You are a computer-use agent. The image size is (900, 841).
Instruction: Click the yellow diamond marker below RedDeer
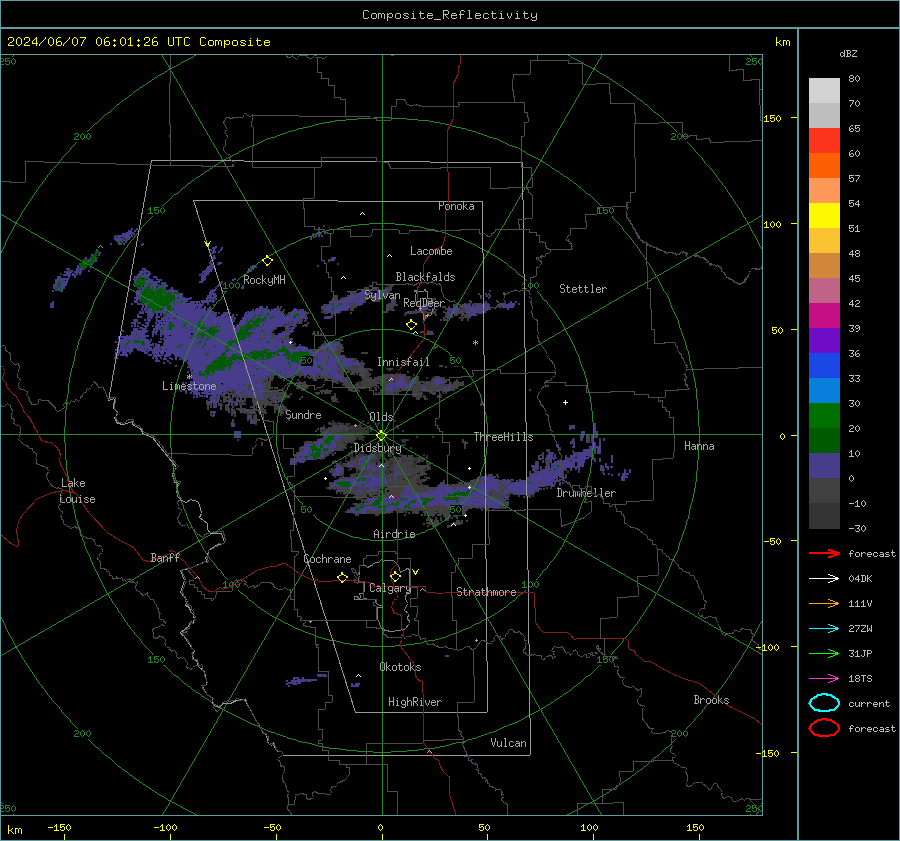(411, 325)
